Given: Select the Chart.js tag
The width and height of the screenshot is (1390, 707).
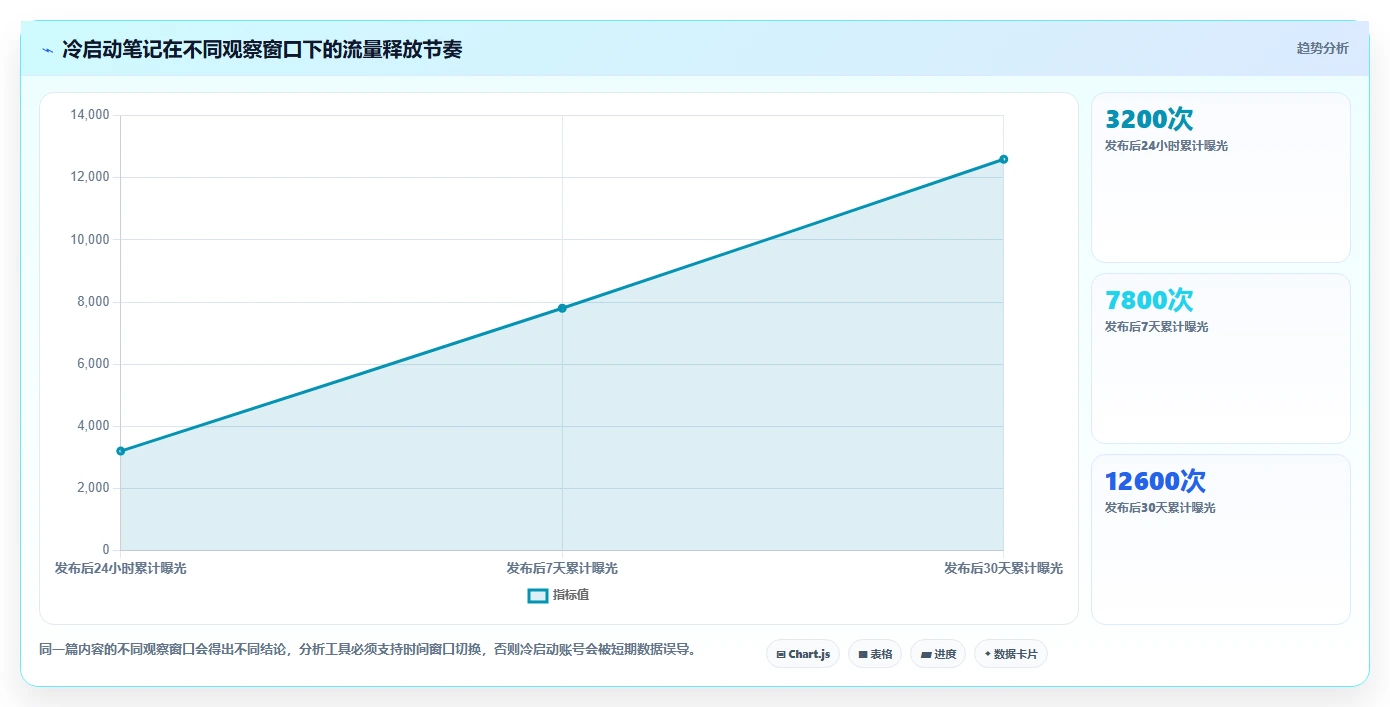Looking at the screenshot, I should click(802, 654).
